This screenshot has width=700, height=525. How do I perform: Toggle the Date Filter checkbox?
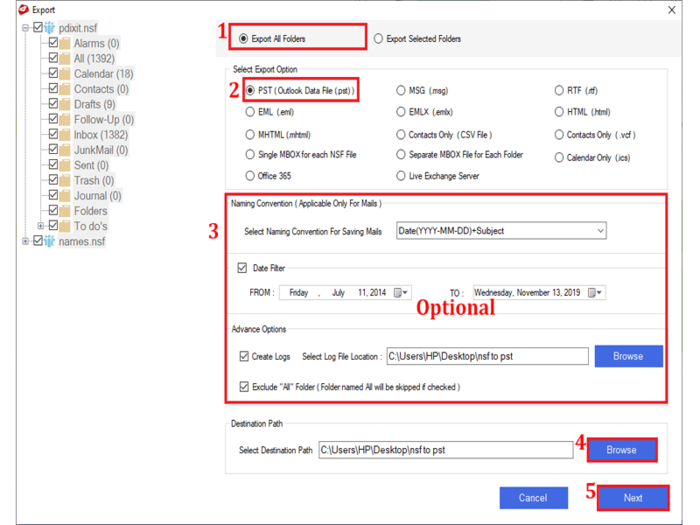242,268
